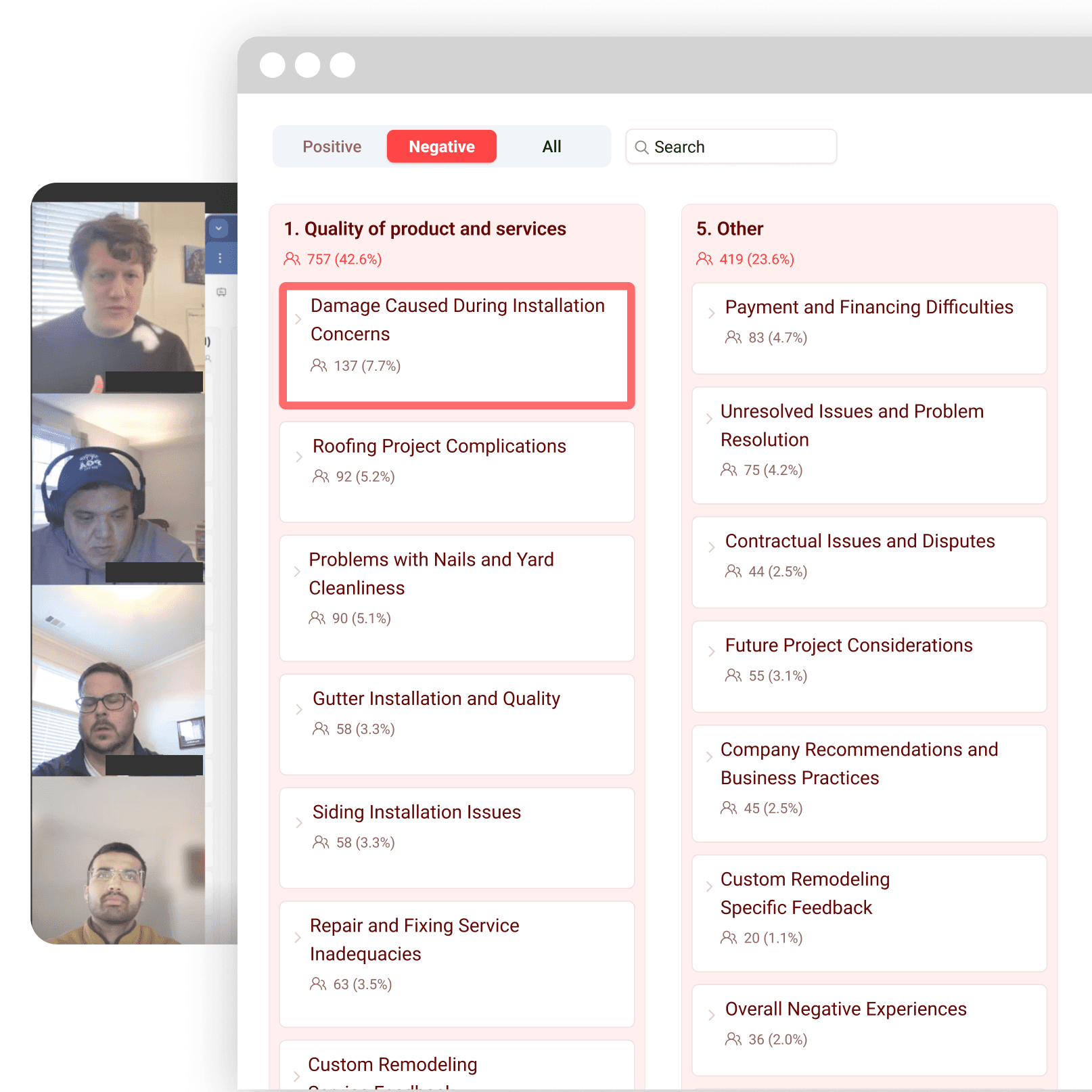Click the people icon beside 36 (2.0%)

[x=733, y=1040]
